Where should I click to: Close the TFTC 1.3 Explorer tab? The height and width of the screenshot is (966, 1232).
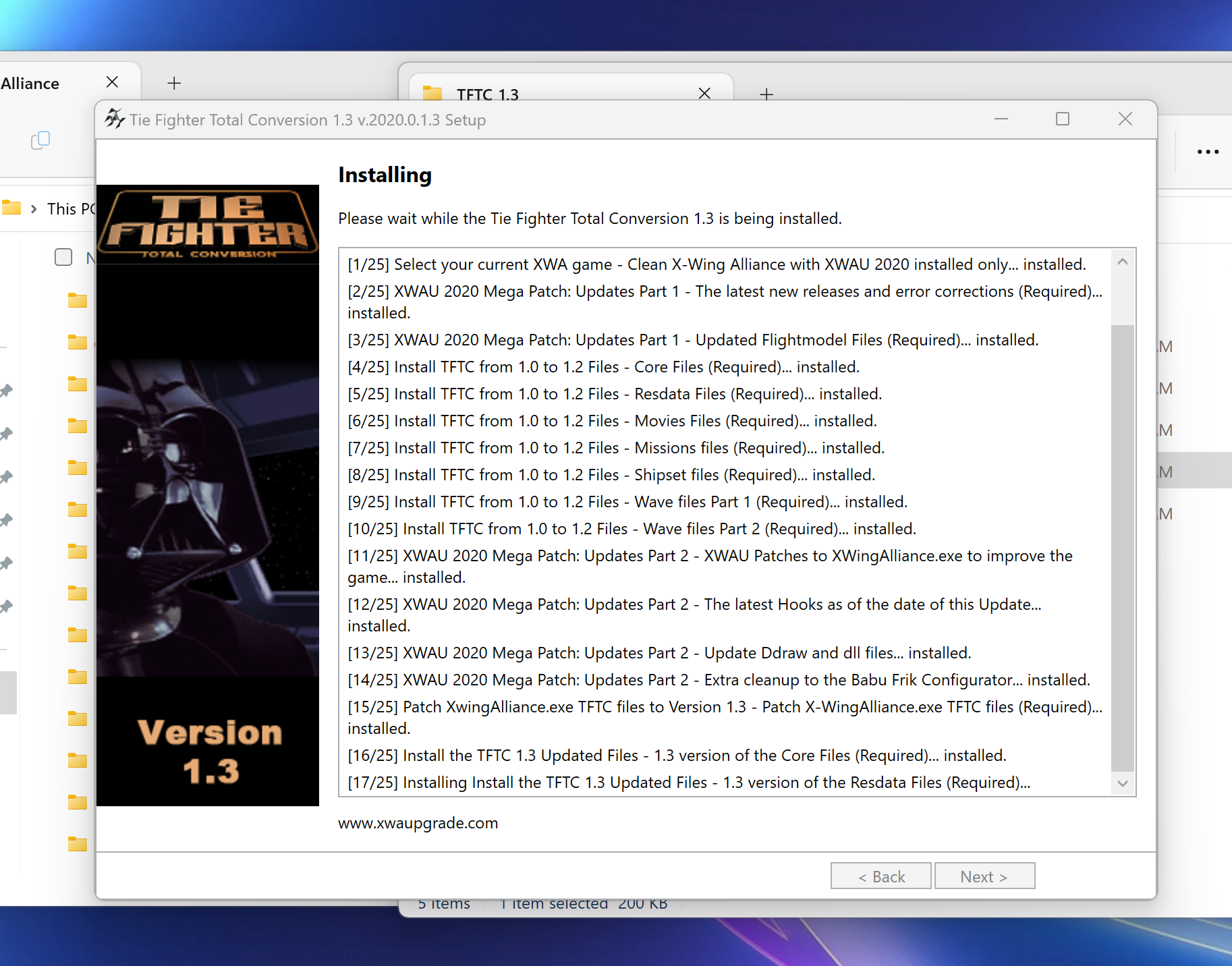tap(704, 93)
